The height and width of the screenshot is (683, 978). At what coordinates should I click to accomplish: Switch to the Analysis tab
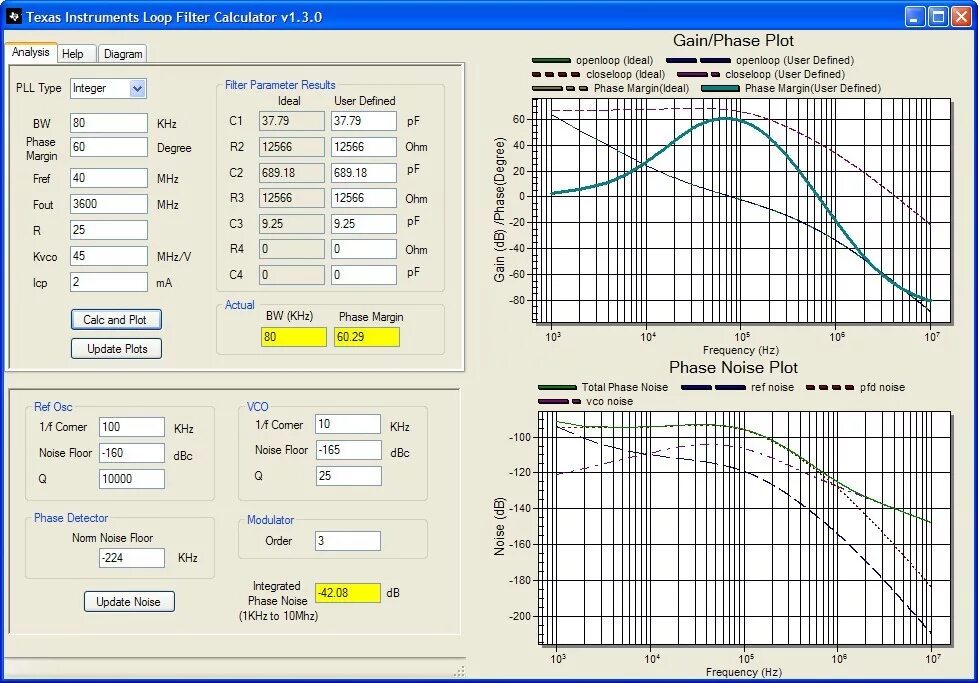coord(31,52)
